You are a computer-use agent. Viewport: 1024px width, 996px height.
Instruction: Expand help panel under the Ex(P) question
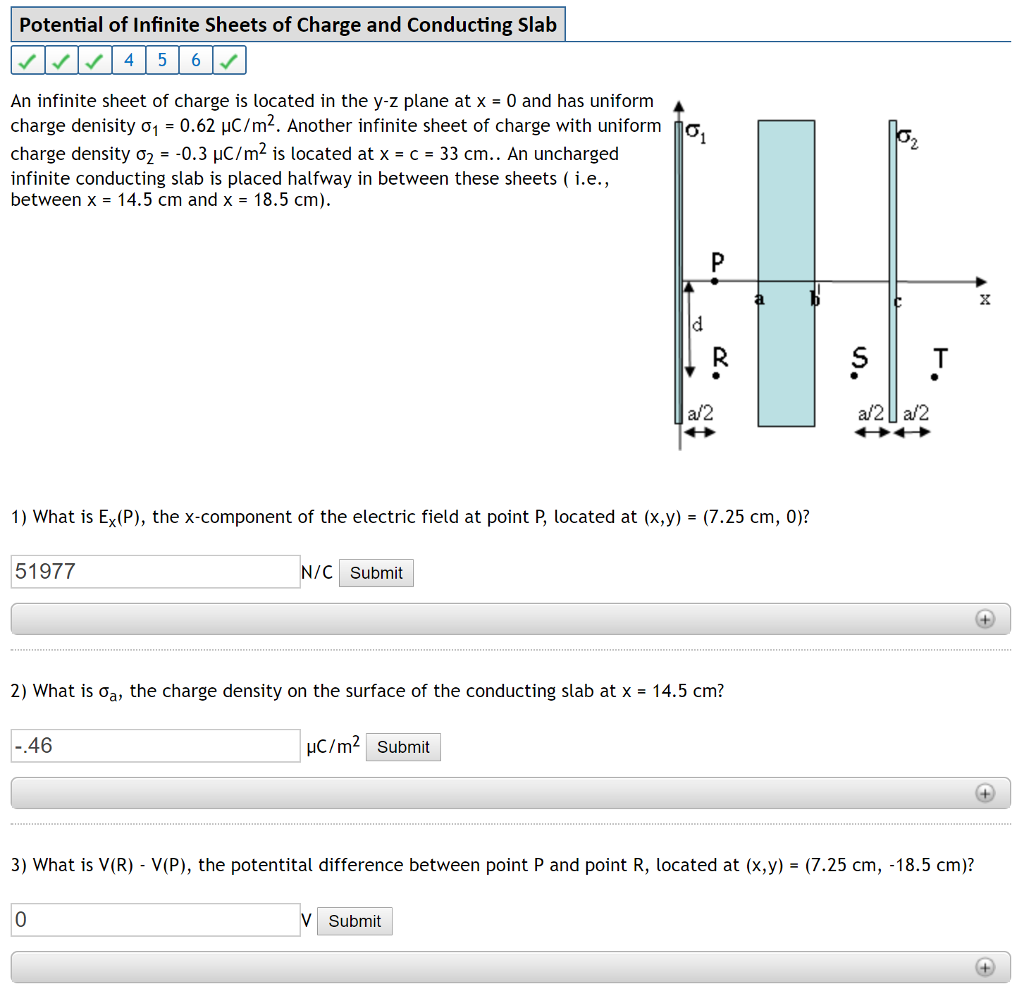pos(985,619)
